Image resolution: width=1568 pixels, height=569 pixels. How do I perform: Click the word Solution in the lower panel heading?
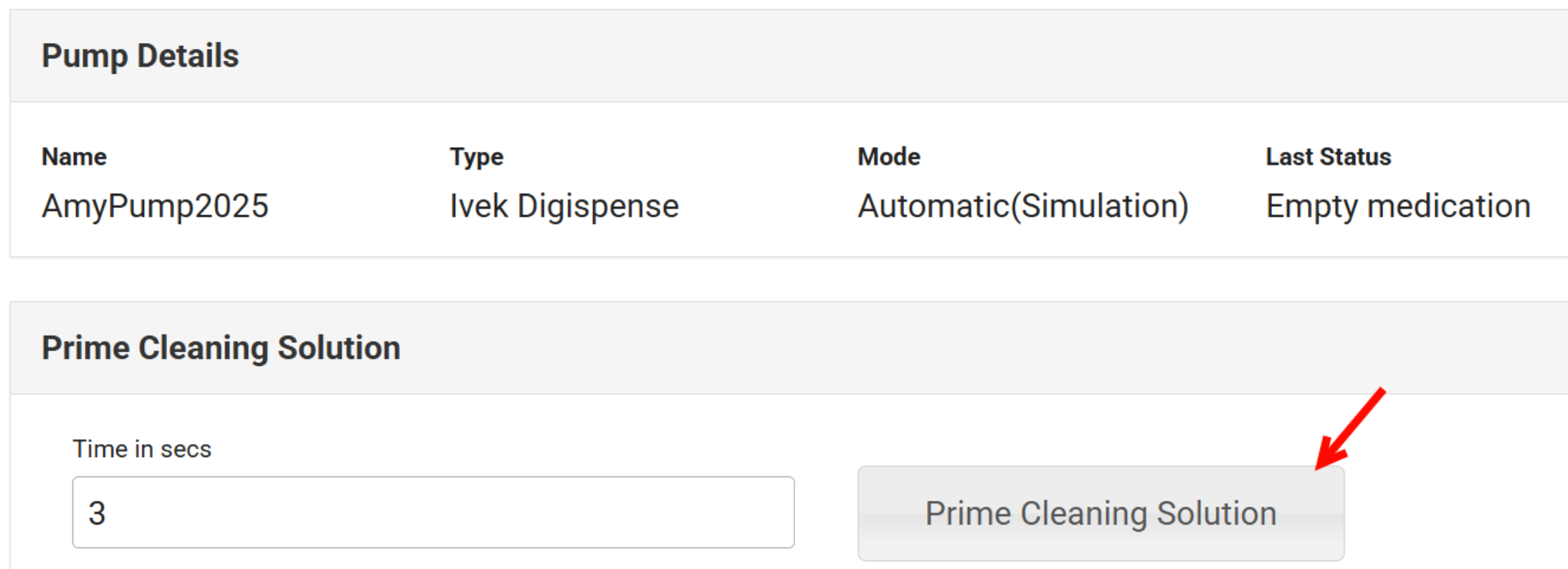click(339, 348)
